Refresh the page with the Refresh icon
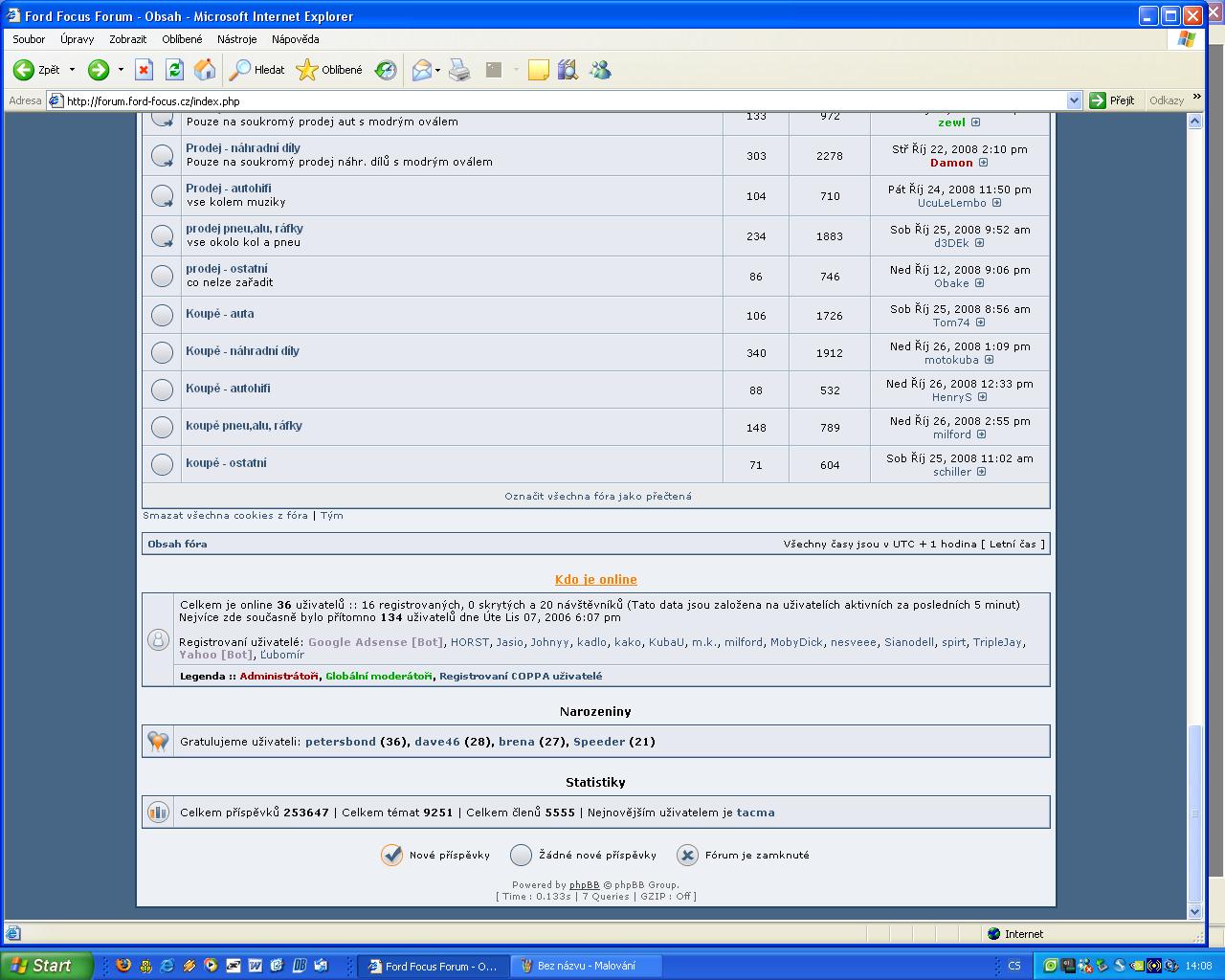 click(174, 70)
